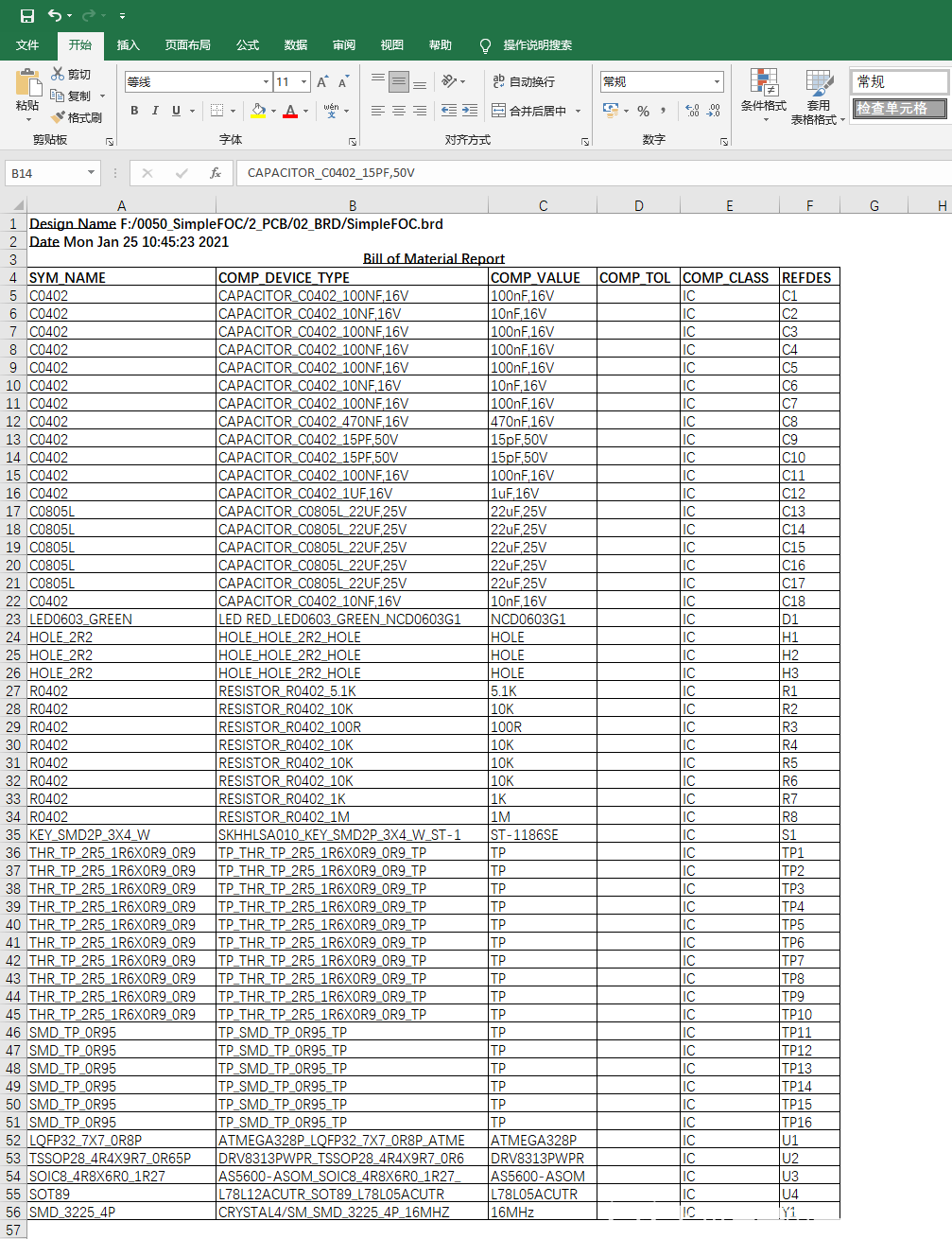Click the Cut scissors icon

tap(59, 74)
